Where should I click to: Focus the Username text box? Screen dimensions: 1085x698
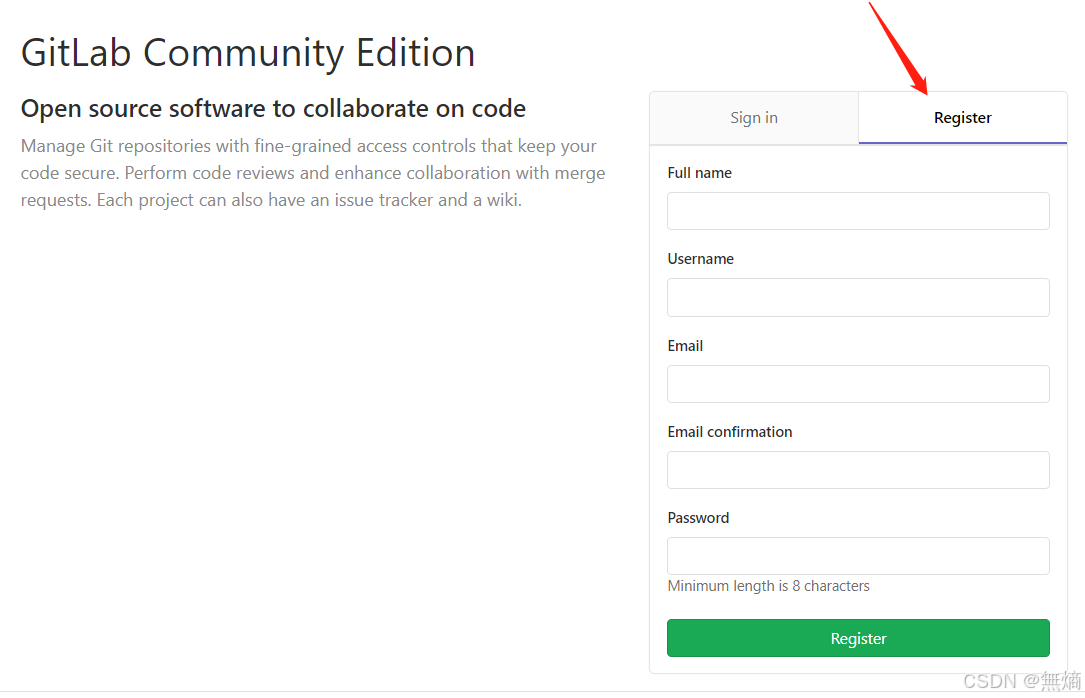point(858,297)
